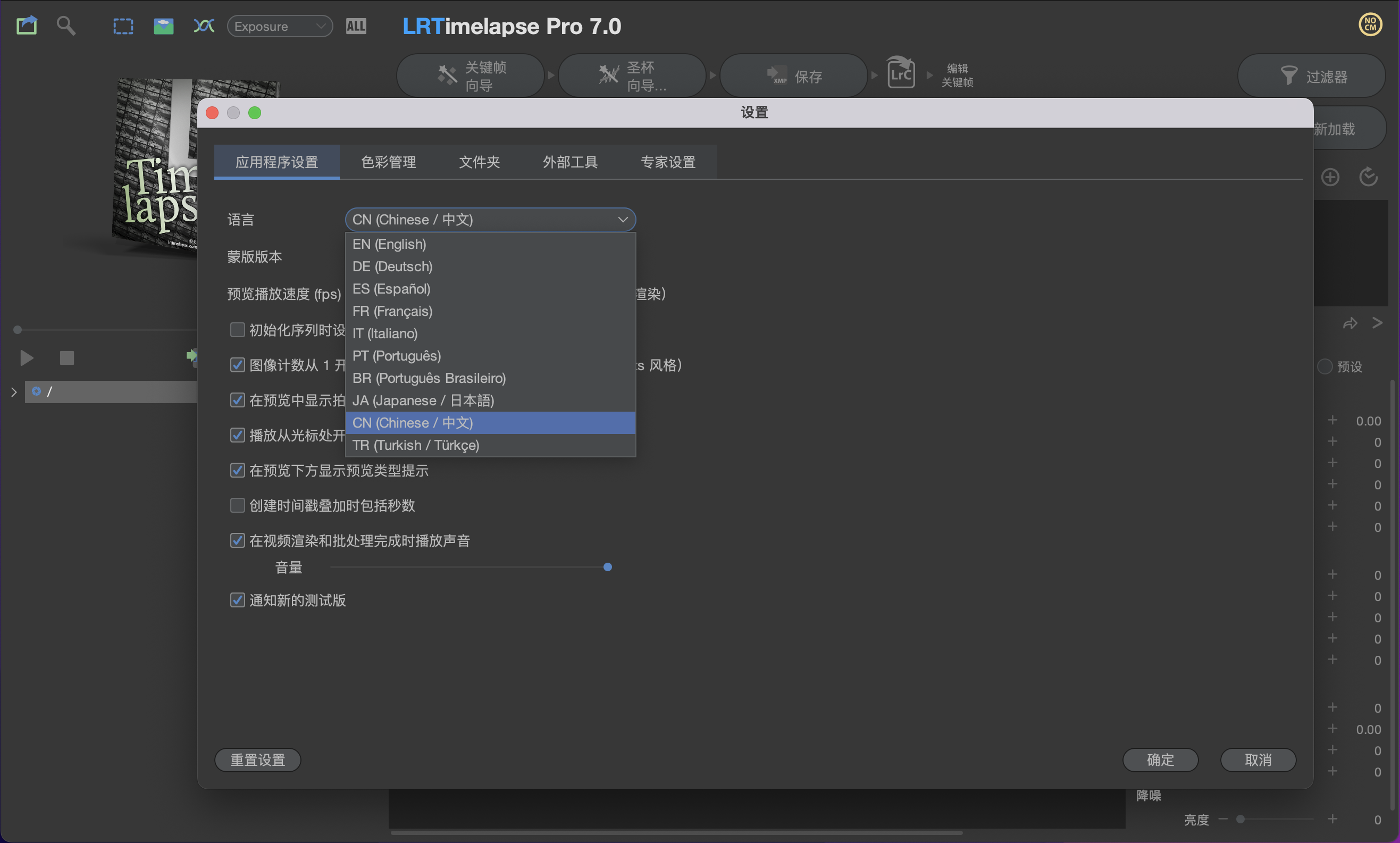Click the 确定 button
Image resolution: width=1400 pixels, height=843 pixels.
tap(1160, 760)
